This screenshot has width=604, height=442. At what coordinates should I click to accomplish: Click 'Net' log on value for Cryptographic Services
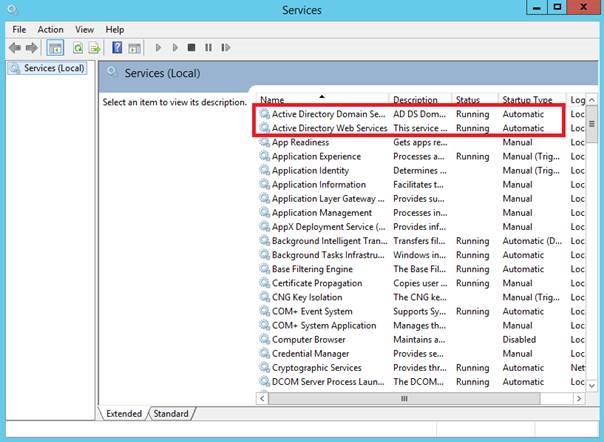click(577, 367)
